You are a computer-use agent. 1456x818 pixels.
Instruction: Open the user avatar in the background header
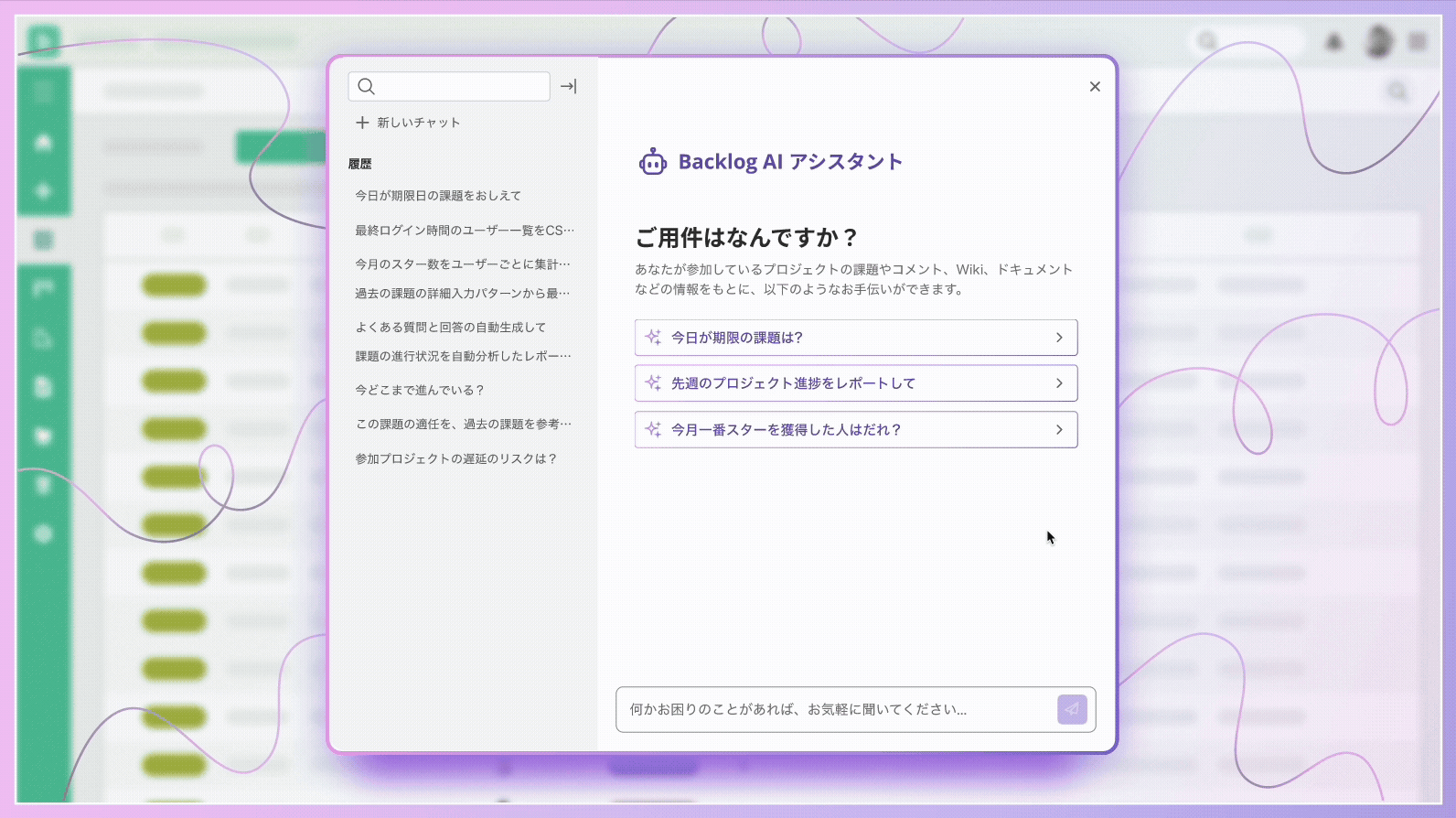1378,41
